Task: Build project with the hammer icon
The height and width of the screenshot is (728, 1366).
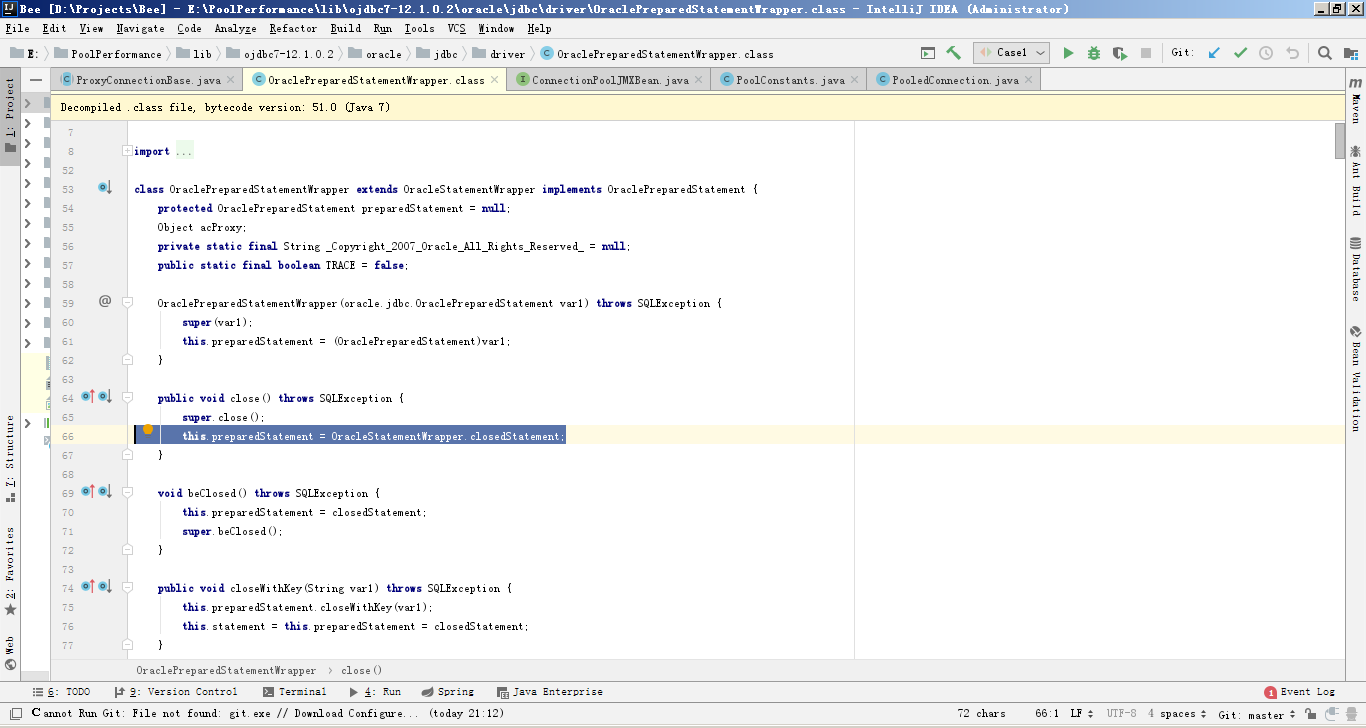Action: (954, 53)
